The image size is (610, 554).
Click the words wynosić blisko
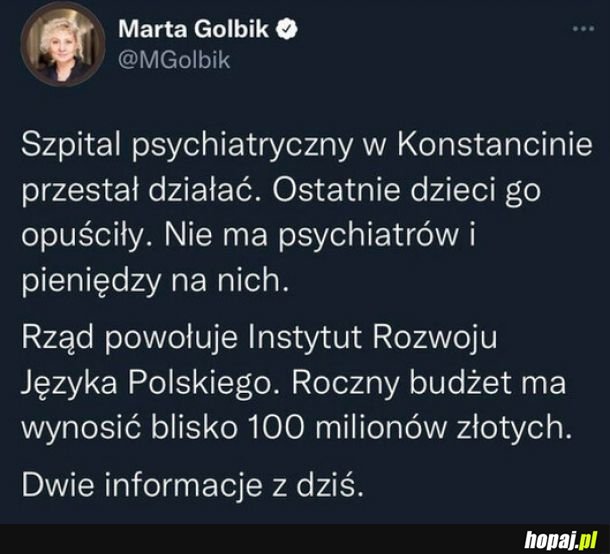[129, 428]
